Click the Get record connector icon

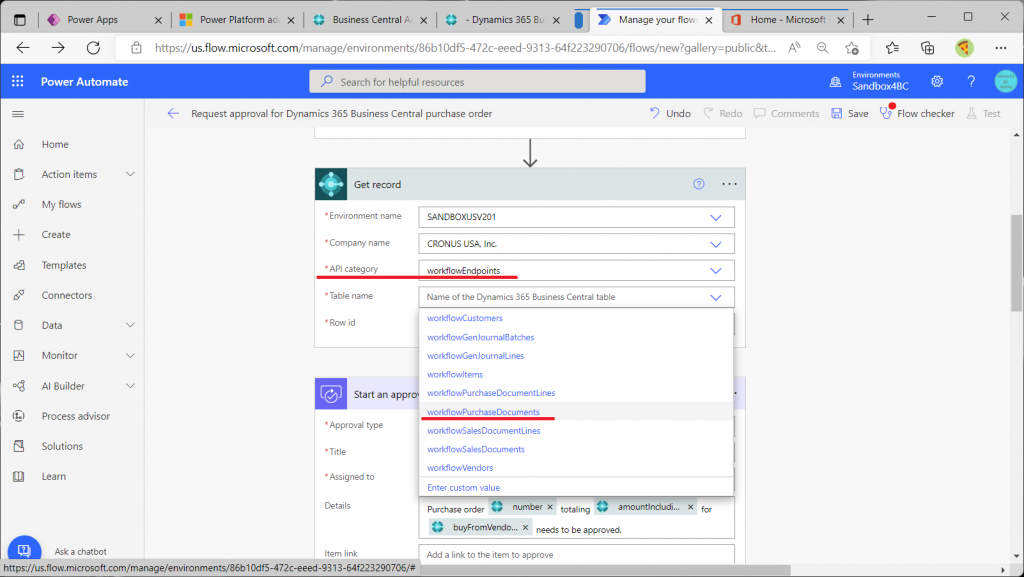[331, 184]
